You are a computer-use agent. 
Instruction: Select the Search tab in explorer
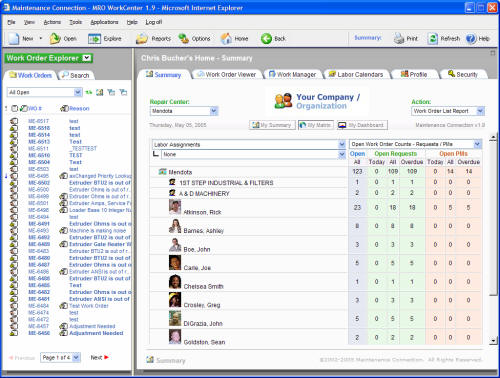[x=76, y=75]
